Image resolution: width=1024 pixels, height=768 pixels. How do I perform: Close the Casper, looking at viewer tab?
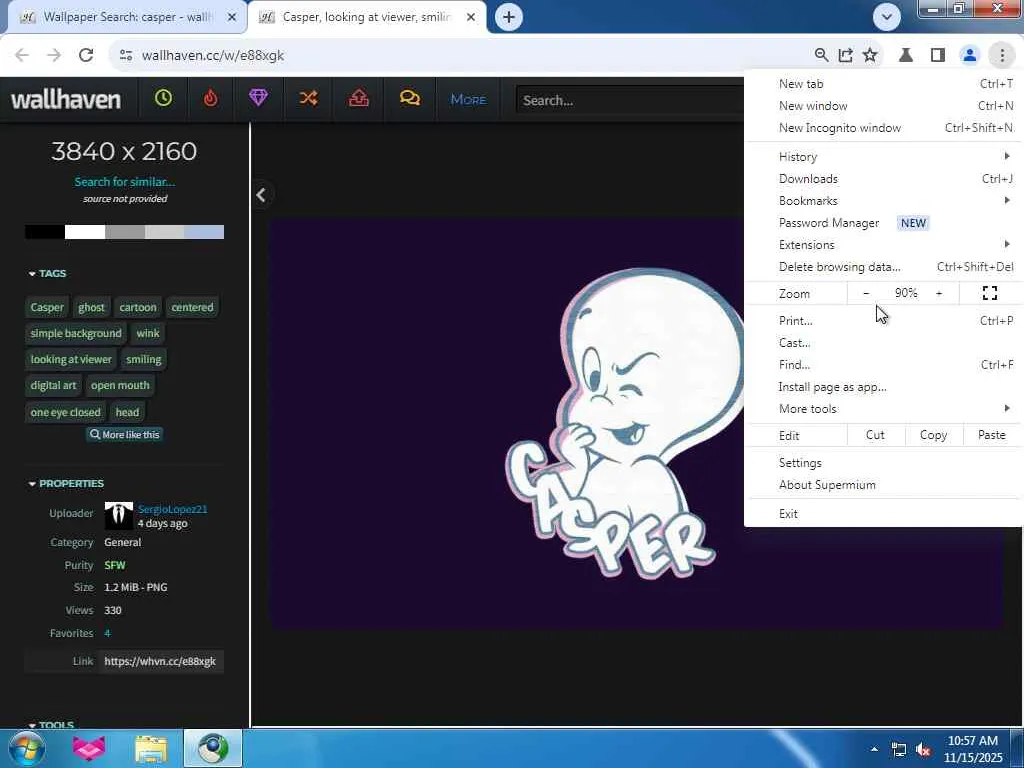[471, 17]
